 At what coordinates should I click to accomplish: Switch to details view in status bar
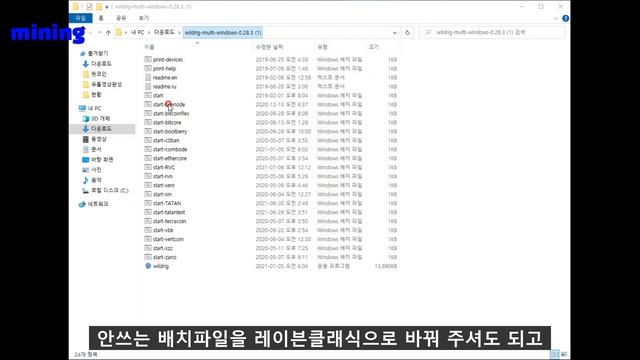tap(554, 354)
